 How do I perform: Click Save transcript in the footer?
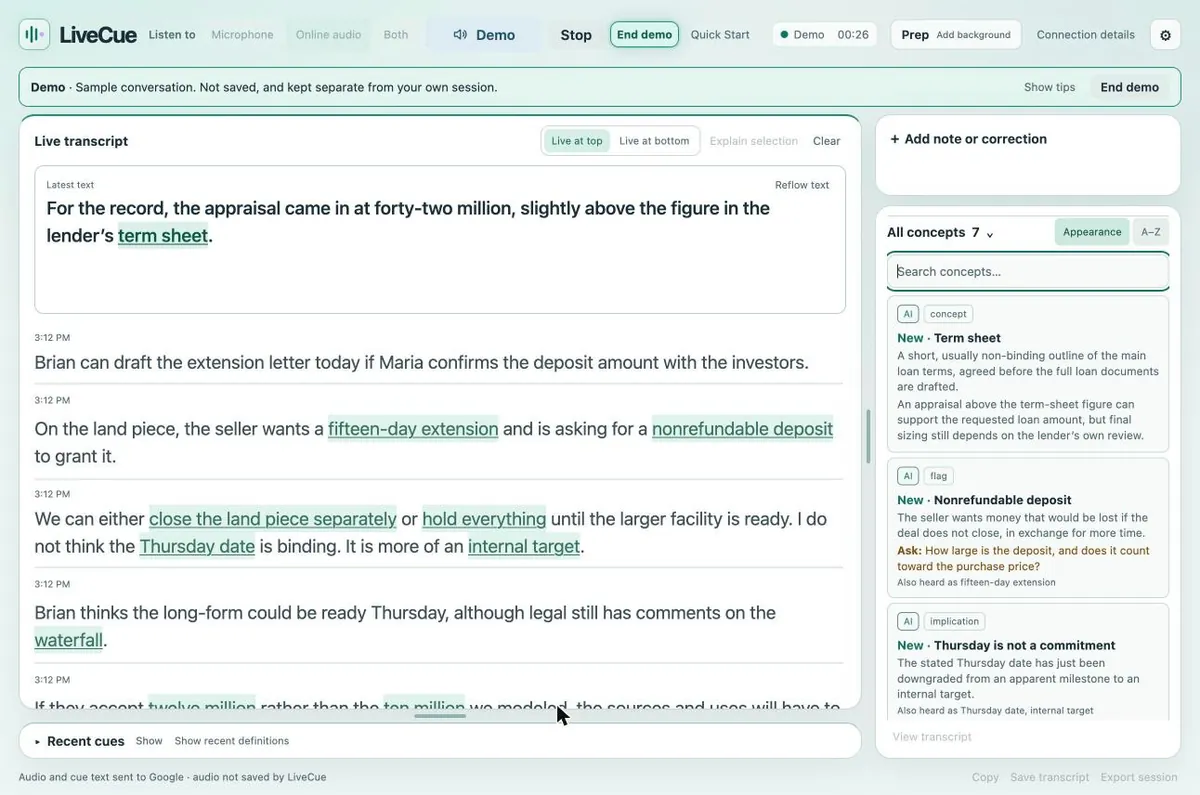point(1049,777)
